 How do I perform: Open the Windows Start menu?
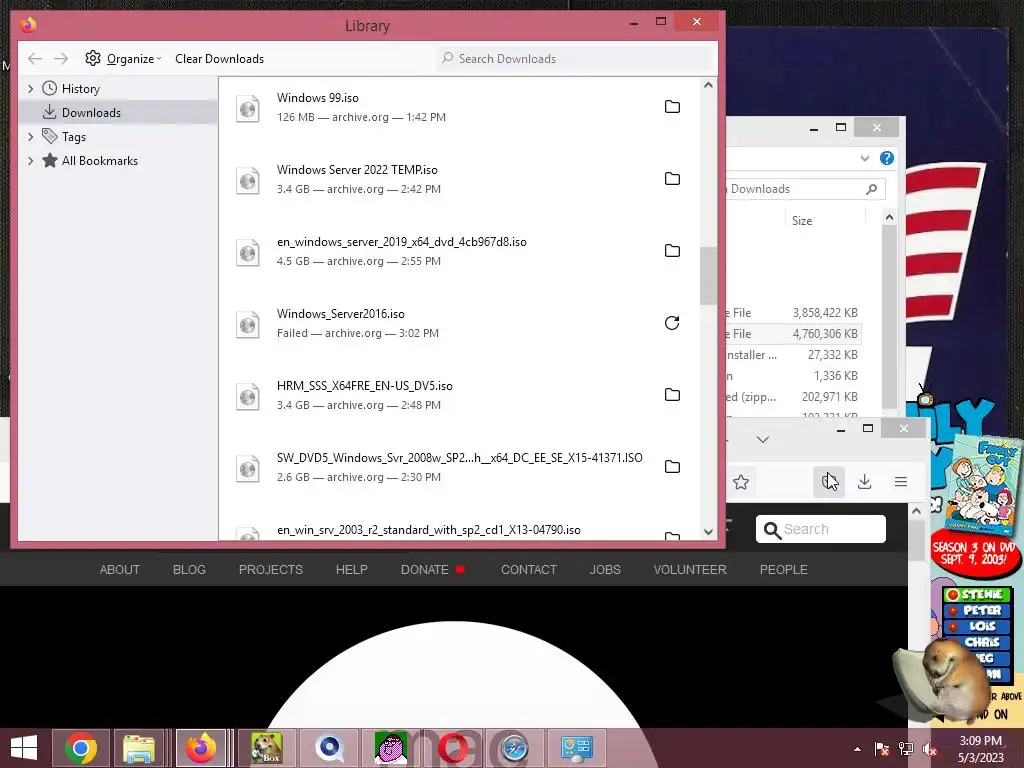coord(24,748)
